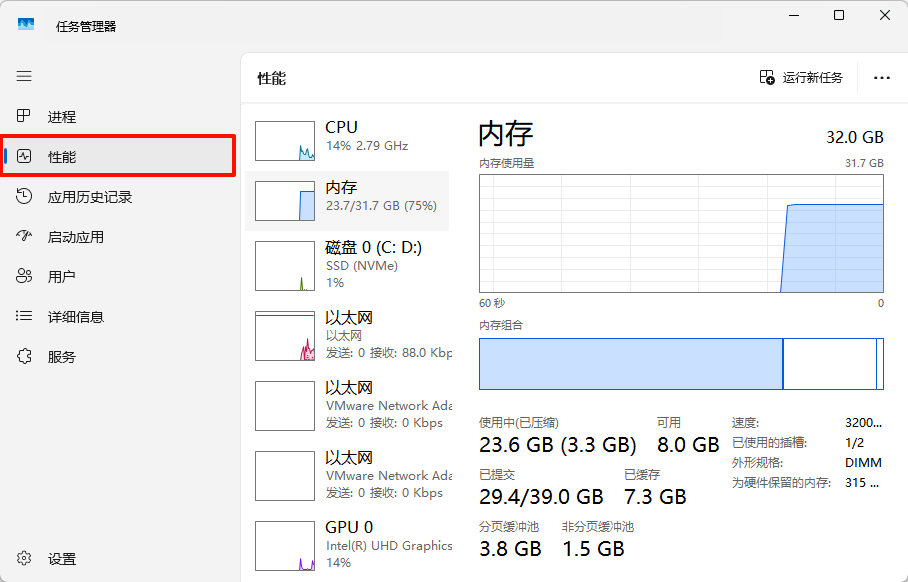908x582 pixels.
Task: Click the memory usage graph
Action: point(680,233)
